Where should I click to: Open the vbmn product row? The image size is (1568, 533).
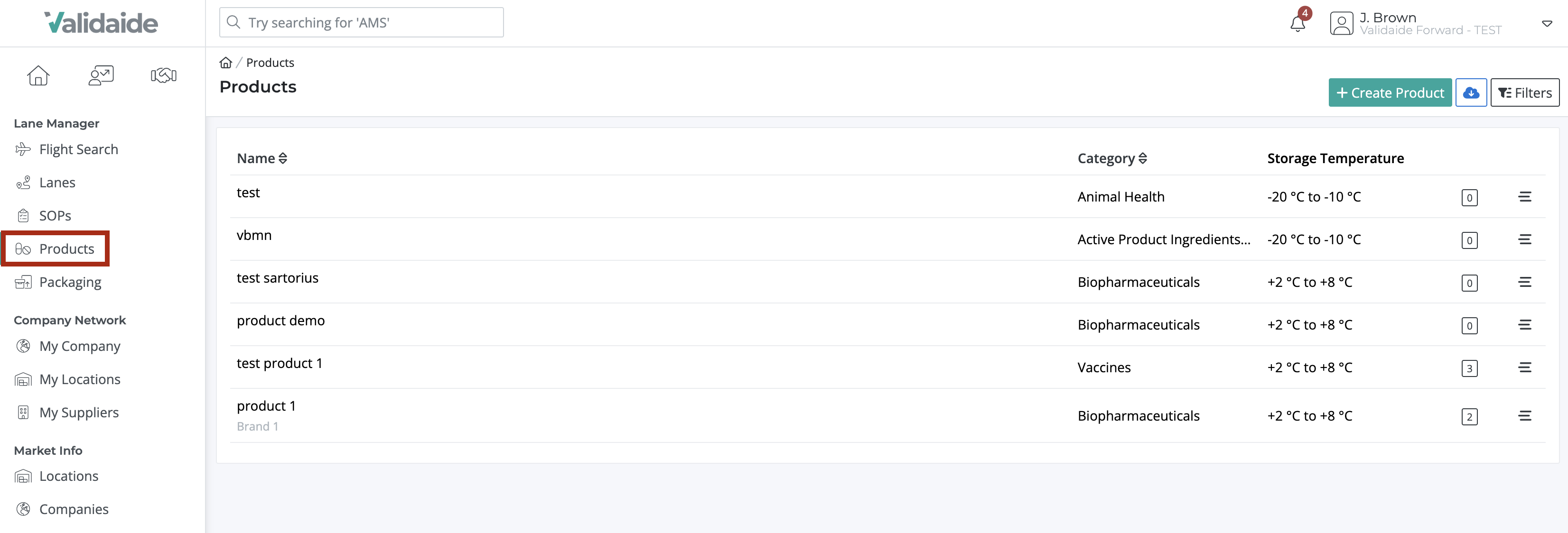point(254,236)
